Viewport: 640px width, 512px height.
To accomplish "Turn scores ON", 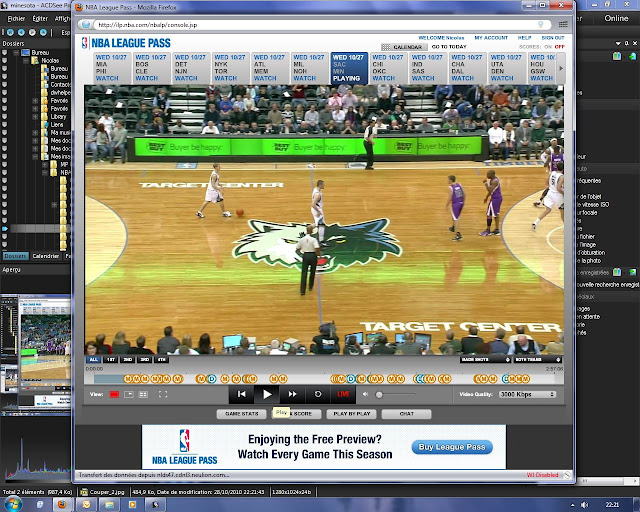I will click(x=548, y=47).
